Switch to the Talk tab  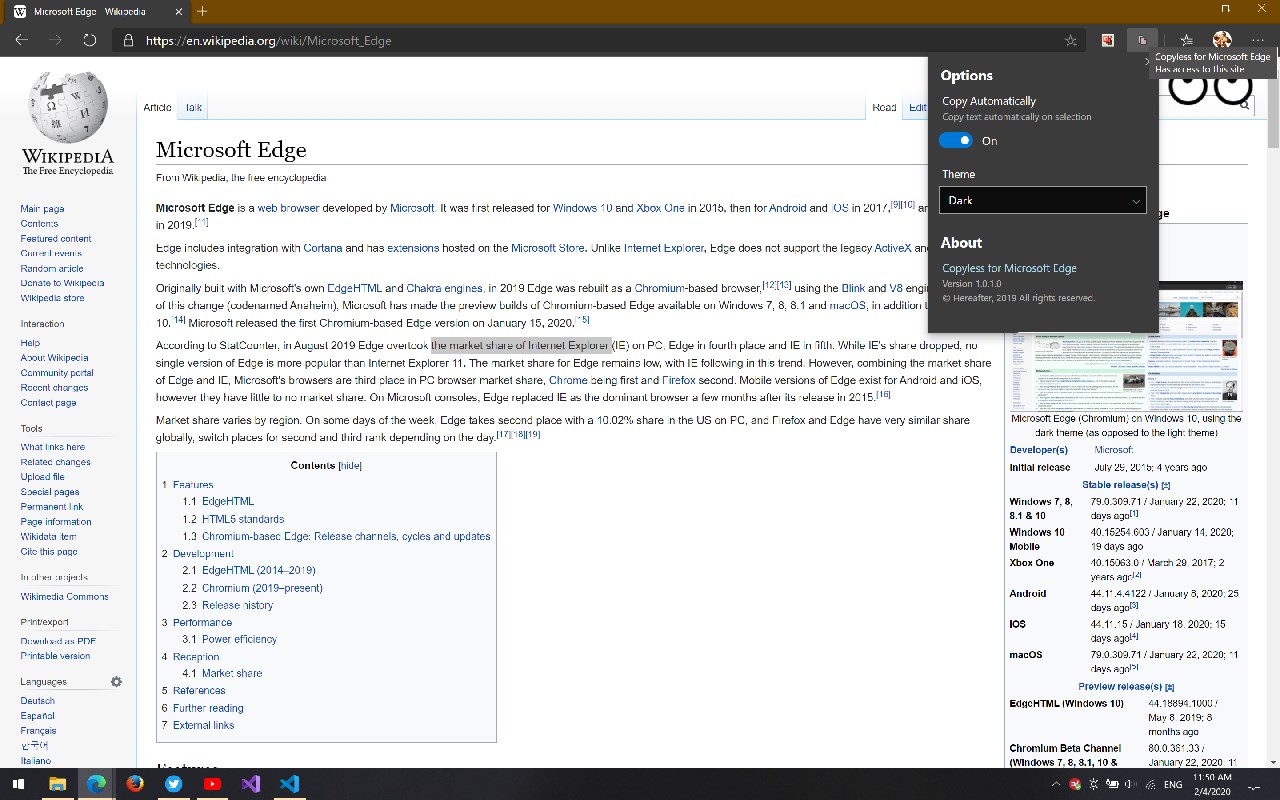(193, 107)
